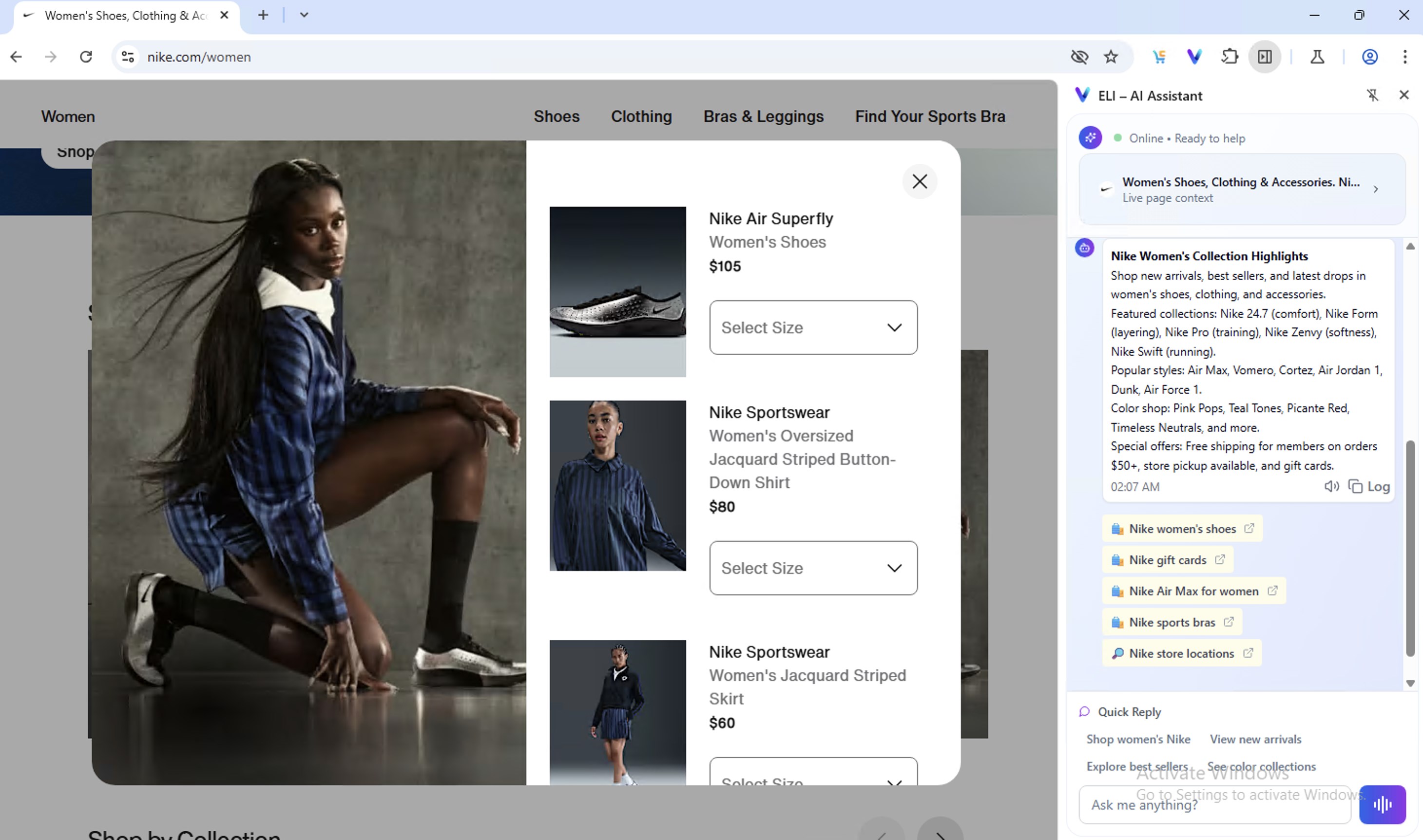The width and height of the screenshot is (1423, 840).
Task: Open the Nike gift cards suggestion
Action: pyautogui.click(x=1167, y=559)
